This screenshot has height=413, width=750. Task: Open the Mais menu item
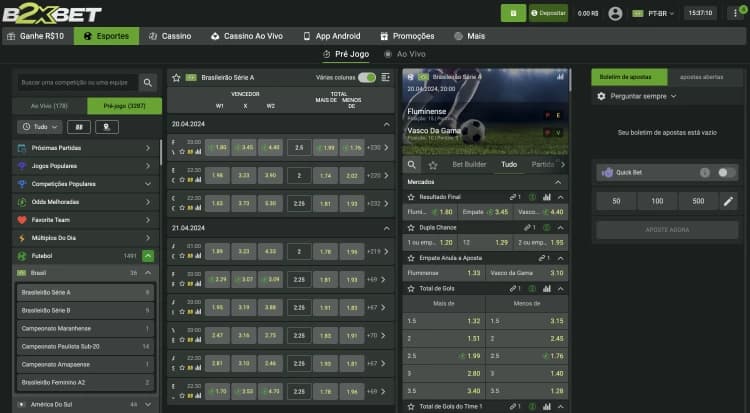pos(469,36)
